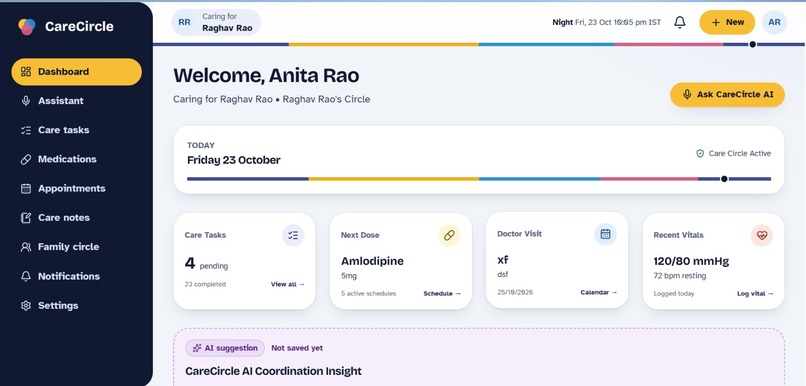The width and height of the screenshot is (806, 386).
Task: Click Not saved yet status text
Action: tap(297, 348)
